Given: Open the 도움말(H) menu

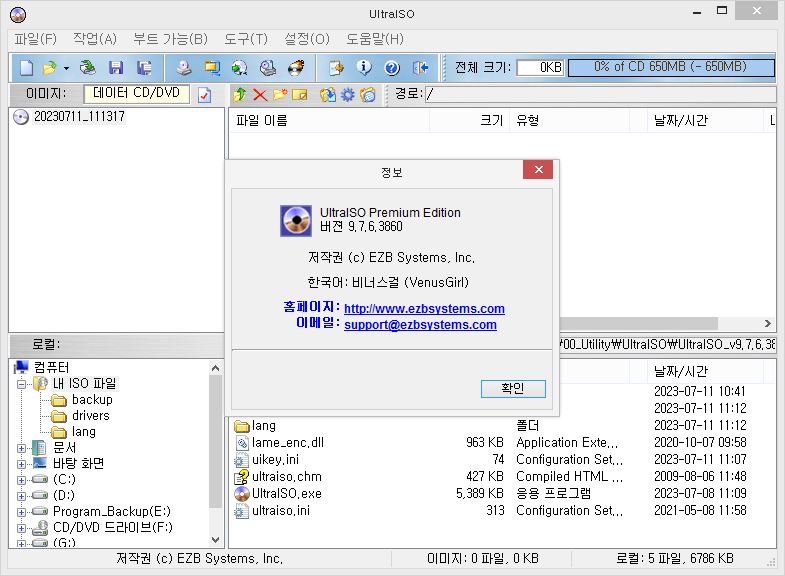Looking at the screenshot, I should point(375,39).
